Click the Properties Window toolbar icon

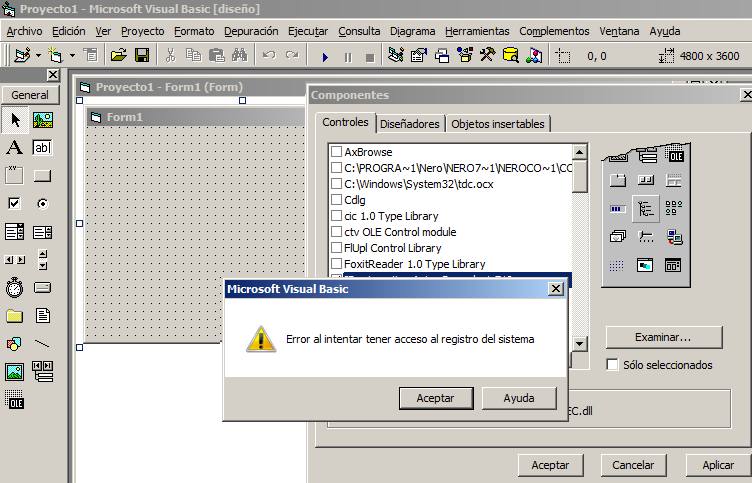point(419,56)
